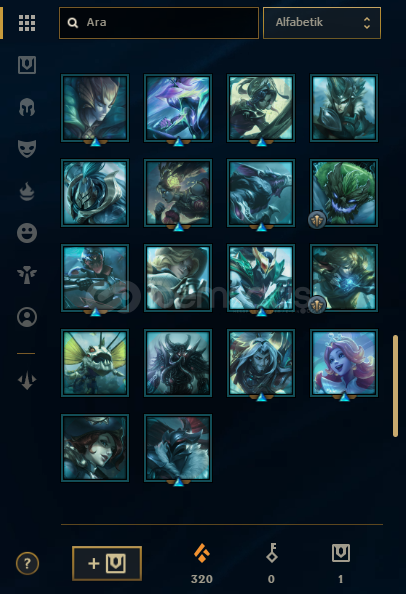Click the loot list vertical scrollbar
This screenshot has height=594, width=406.
pos(395,386)
